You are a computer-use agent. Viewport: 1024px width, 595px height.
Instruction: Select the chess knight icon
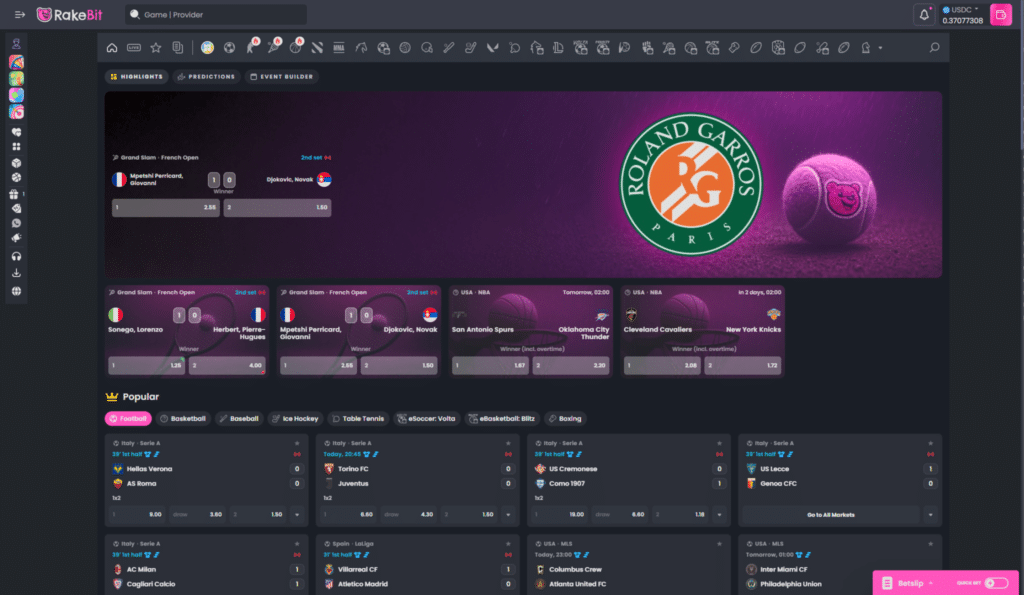[x=866, y=48]
